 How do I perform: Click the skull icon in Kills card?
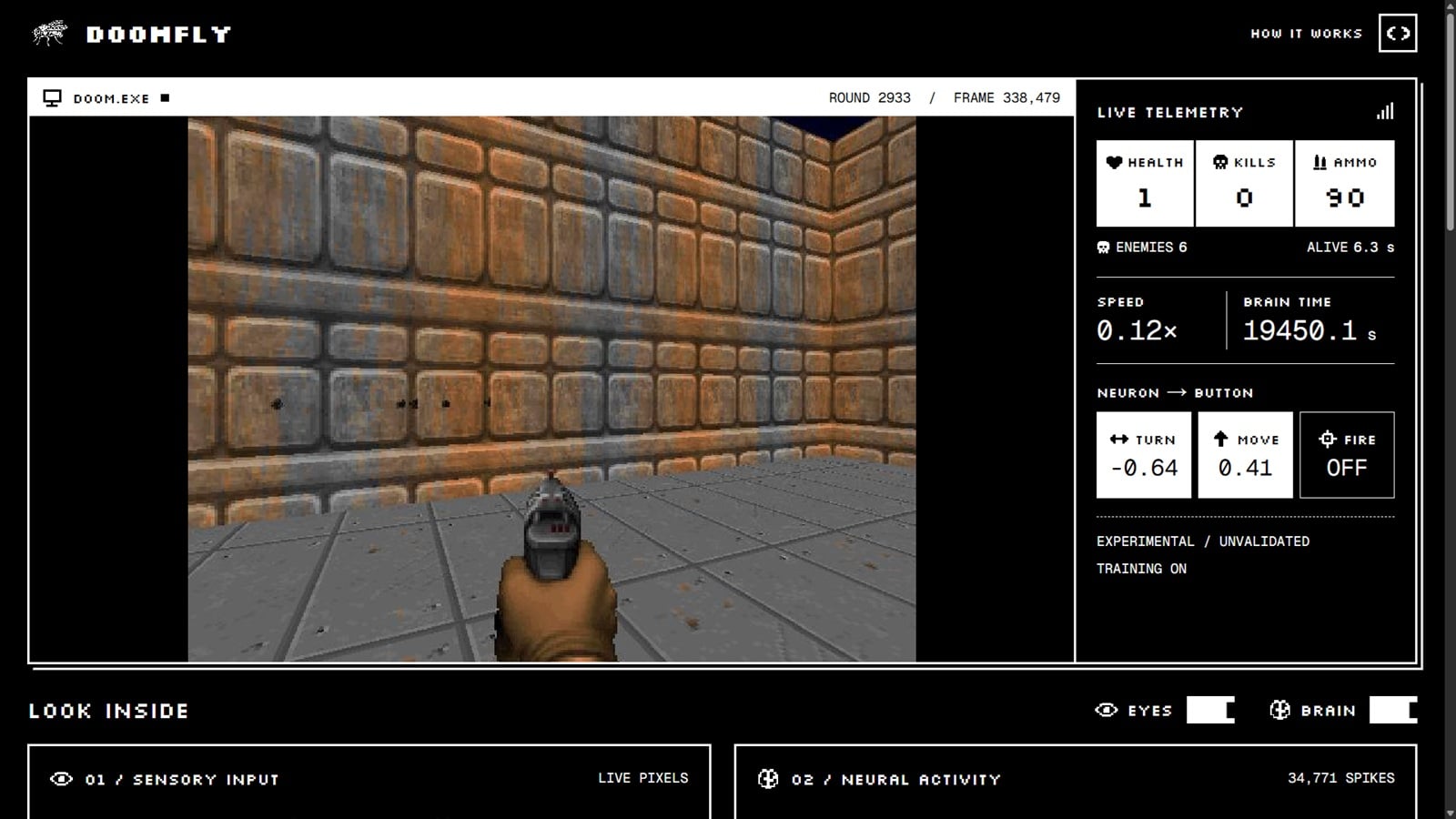[1220, 162]
